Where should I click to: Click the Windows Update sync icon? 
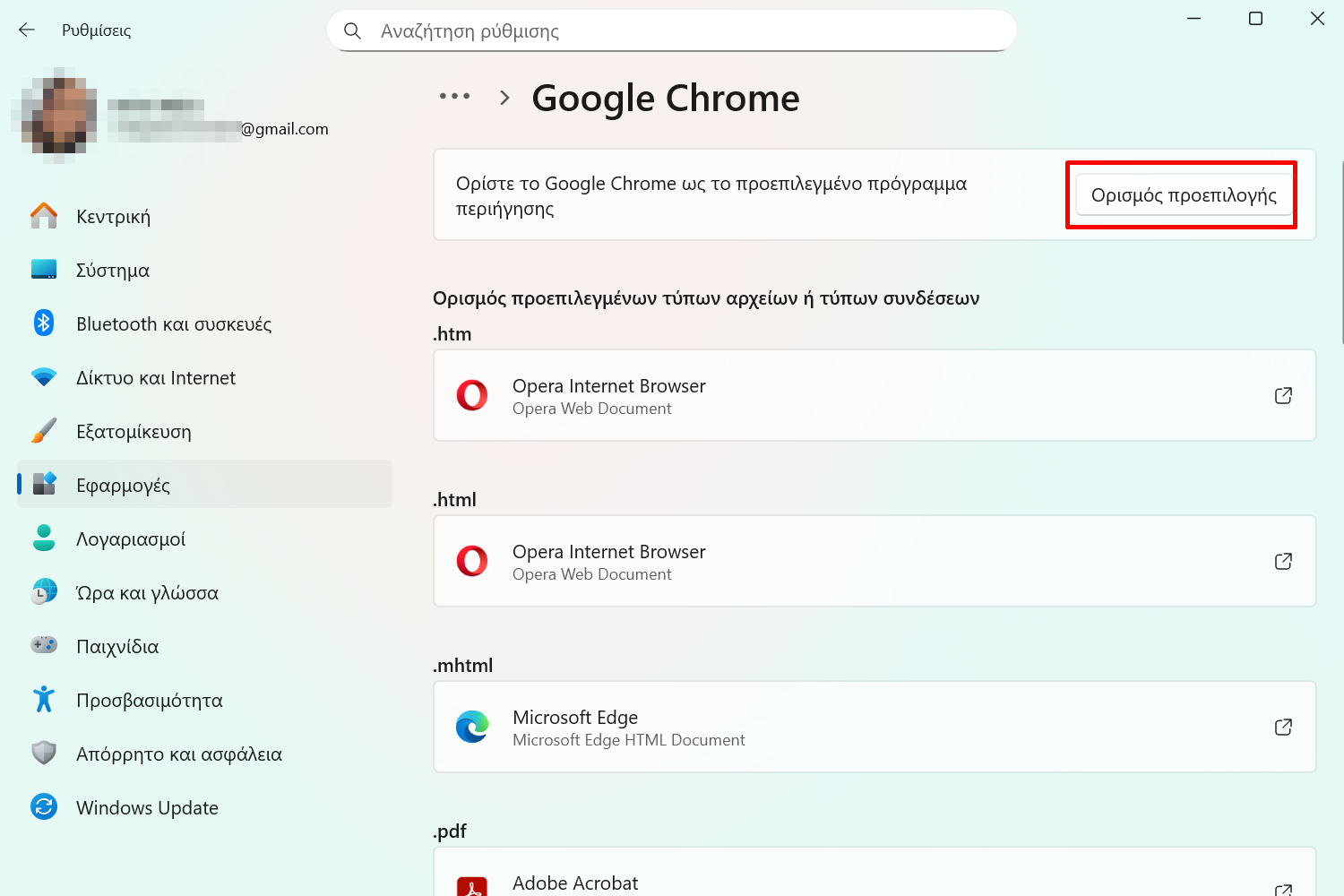coord(44,806)
